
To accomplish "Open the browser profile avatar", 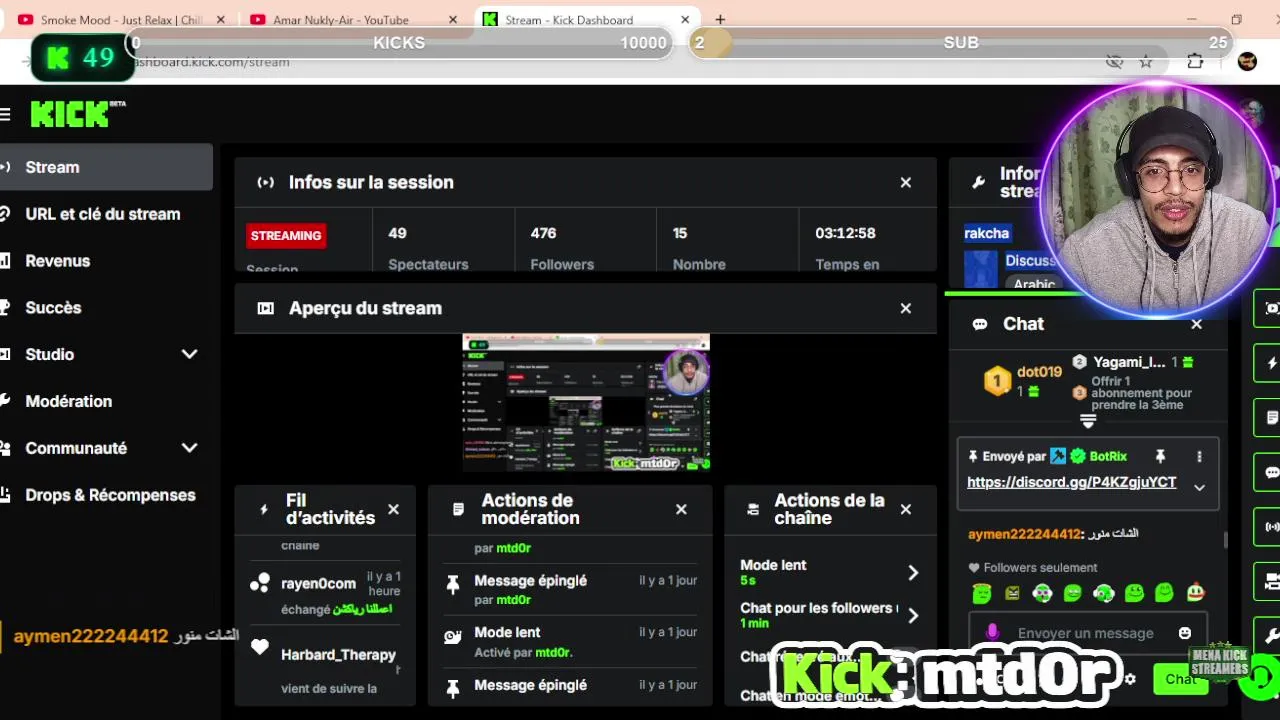I will (1247, 62).
